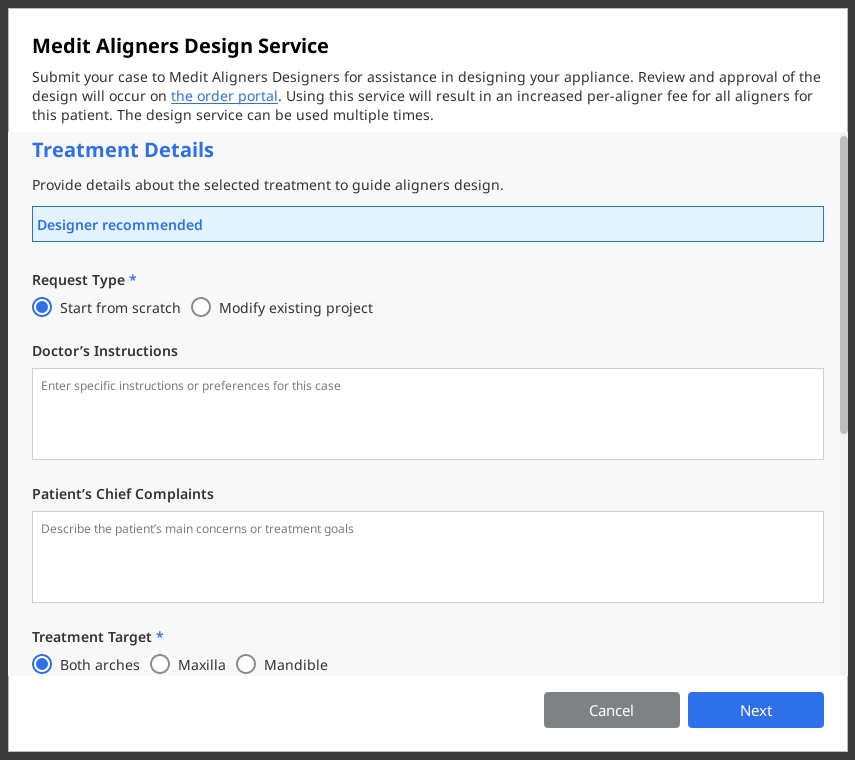Choose Maxilla as treatment target
The height and width of the screenshot is (760, 855).
[x=160, y=665]
